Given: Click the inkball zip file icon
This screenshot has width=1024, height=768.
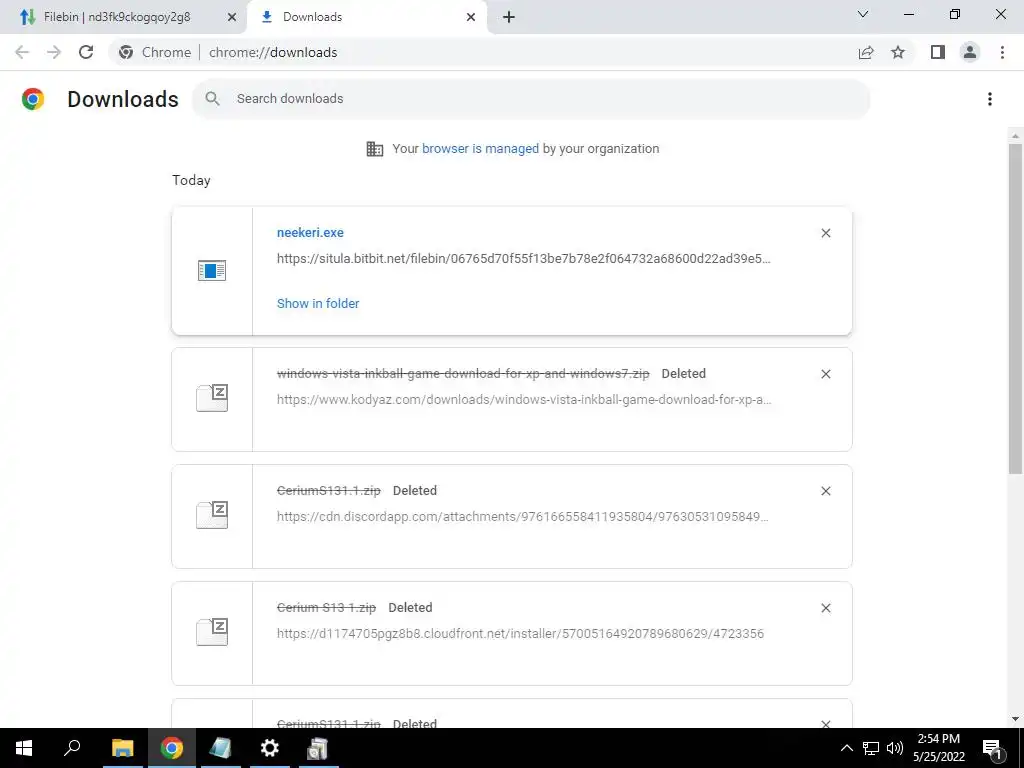Looking at the screenshot, I should click(x=212, y=398).
